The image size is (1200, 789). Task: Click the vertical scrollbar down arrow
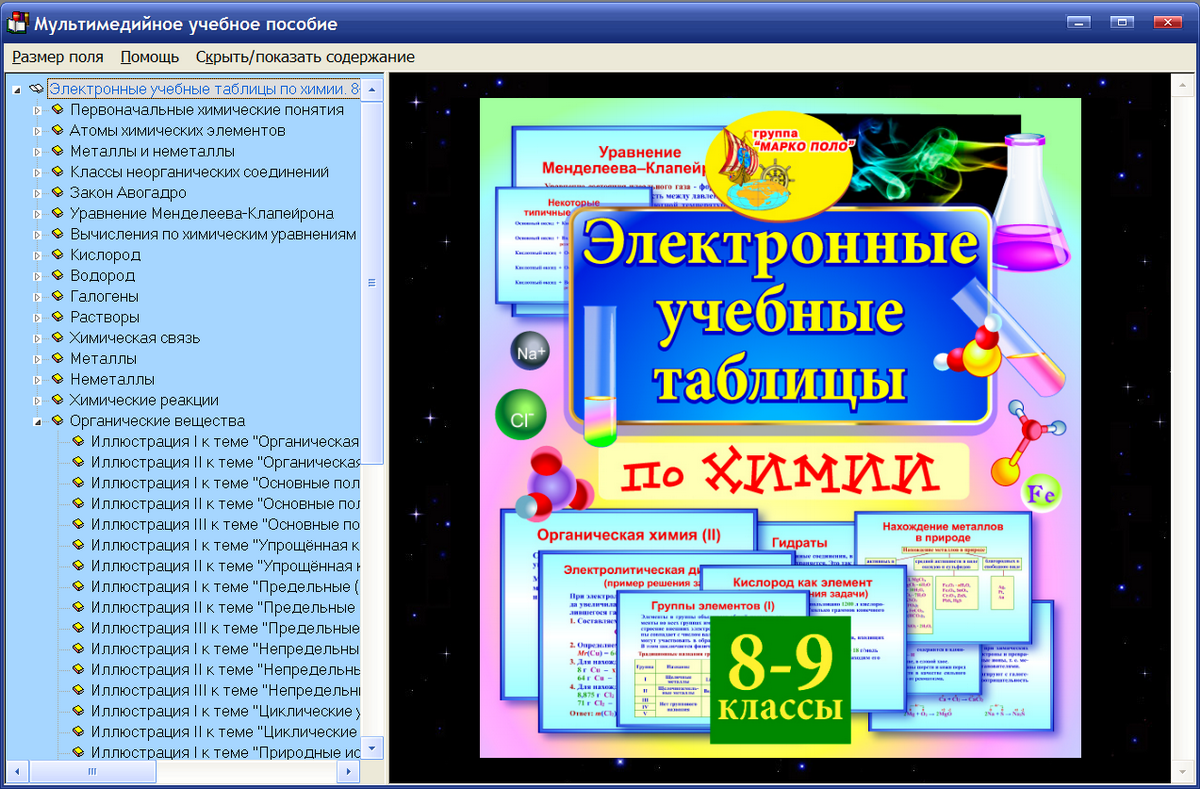pyautogui.click(x=374, y=747)
